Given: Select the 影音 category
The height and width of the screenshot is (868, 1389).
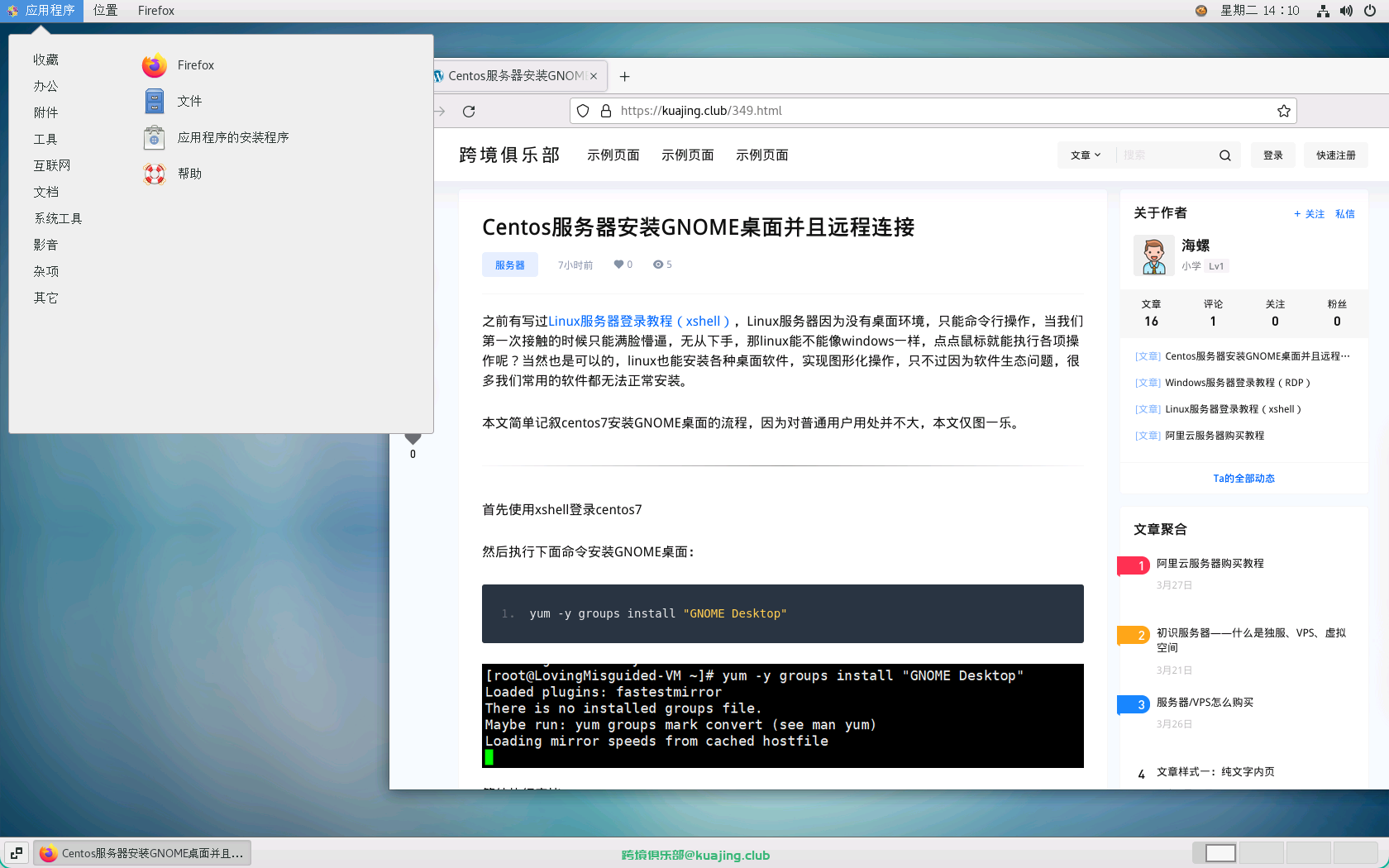Looking at the screenshot, I should [46, 245].
